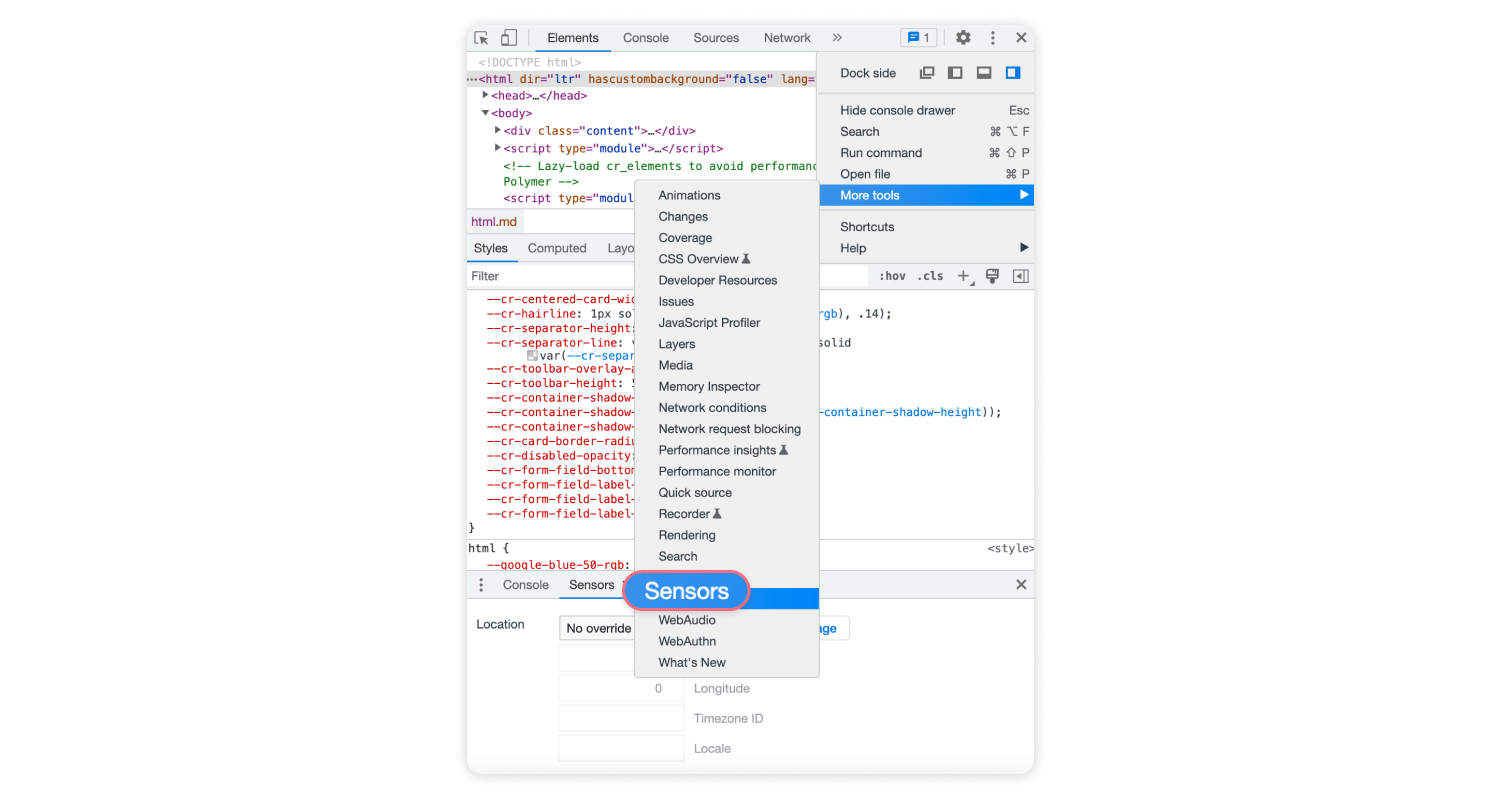
Task: Toggle element state with the :hov button
Action: [x=892, y=275]
